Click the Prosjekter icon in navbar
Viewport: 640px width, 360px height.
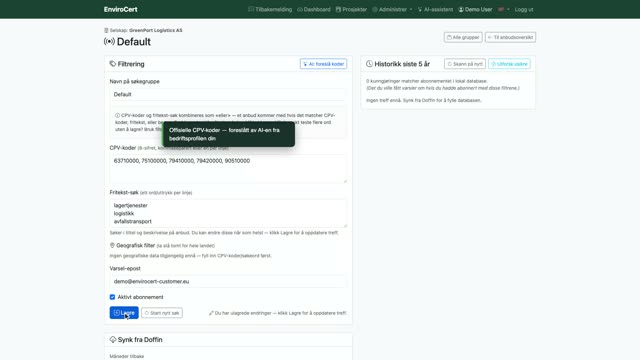pyautogui.click(x=338, y=9)
